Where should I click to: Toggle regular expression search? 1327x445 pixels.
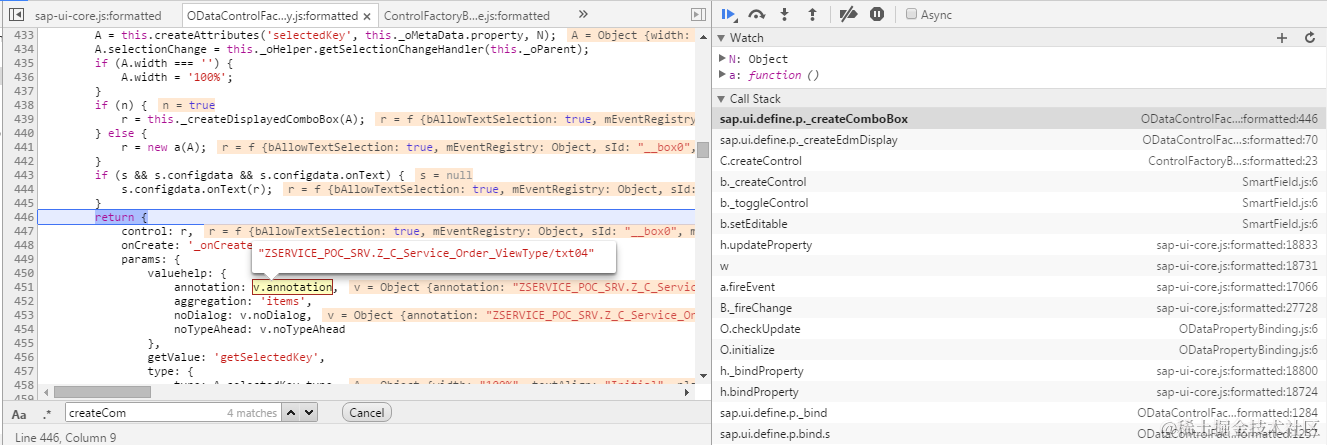pyautogui.click(x=46, y=413)
